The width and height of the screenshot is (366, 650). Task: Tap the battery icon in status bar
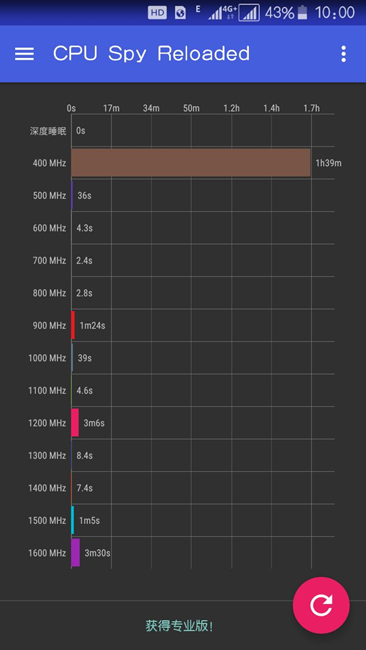tap(303, 12)
